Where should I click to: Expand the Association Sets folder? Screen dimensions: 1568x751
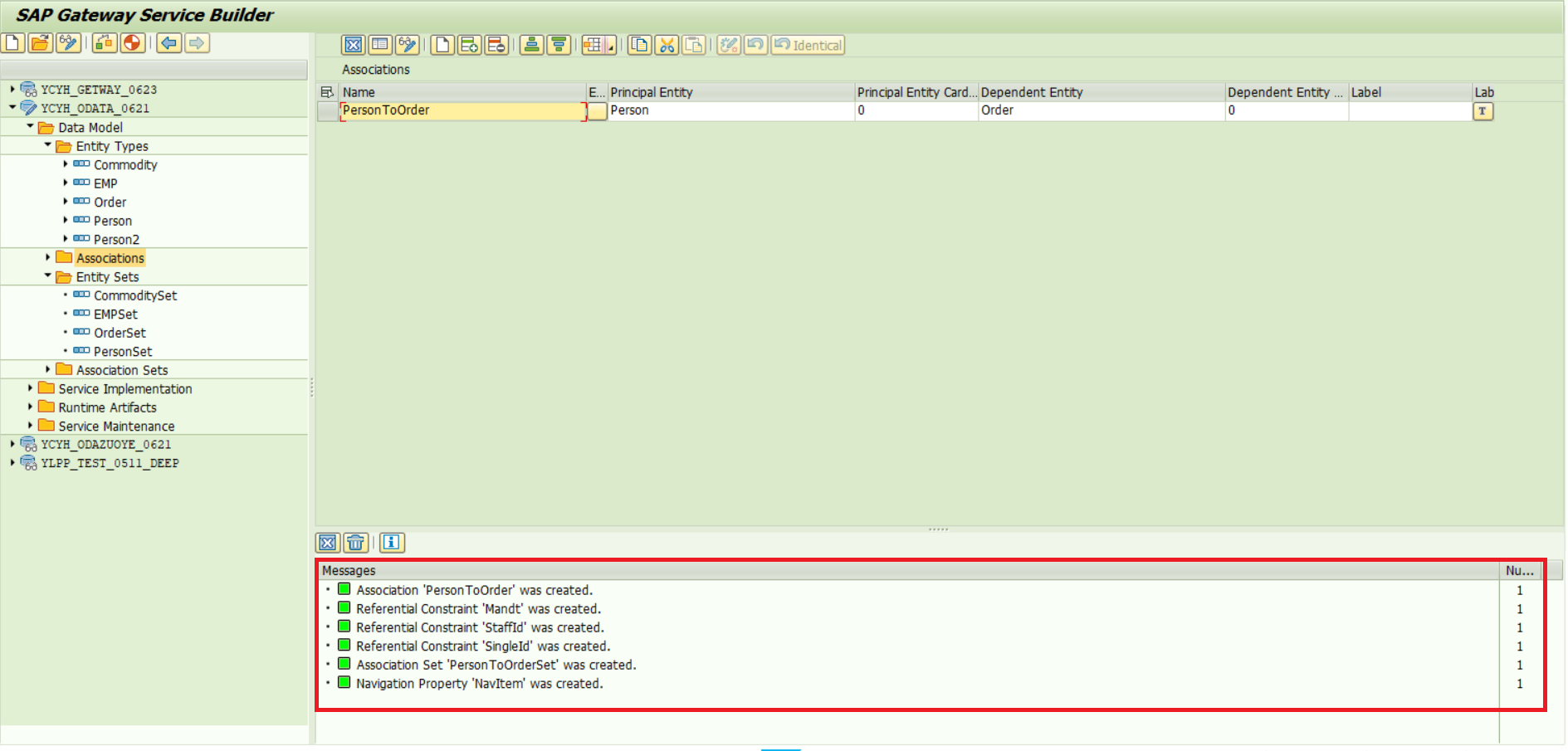pos(47,369)
